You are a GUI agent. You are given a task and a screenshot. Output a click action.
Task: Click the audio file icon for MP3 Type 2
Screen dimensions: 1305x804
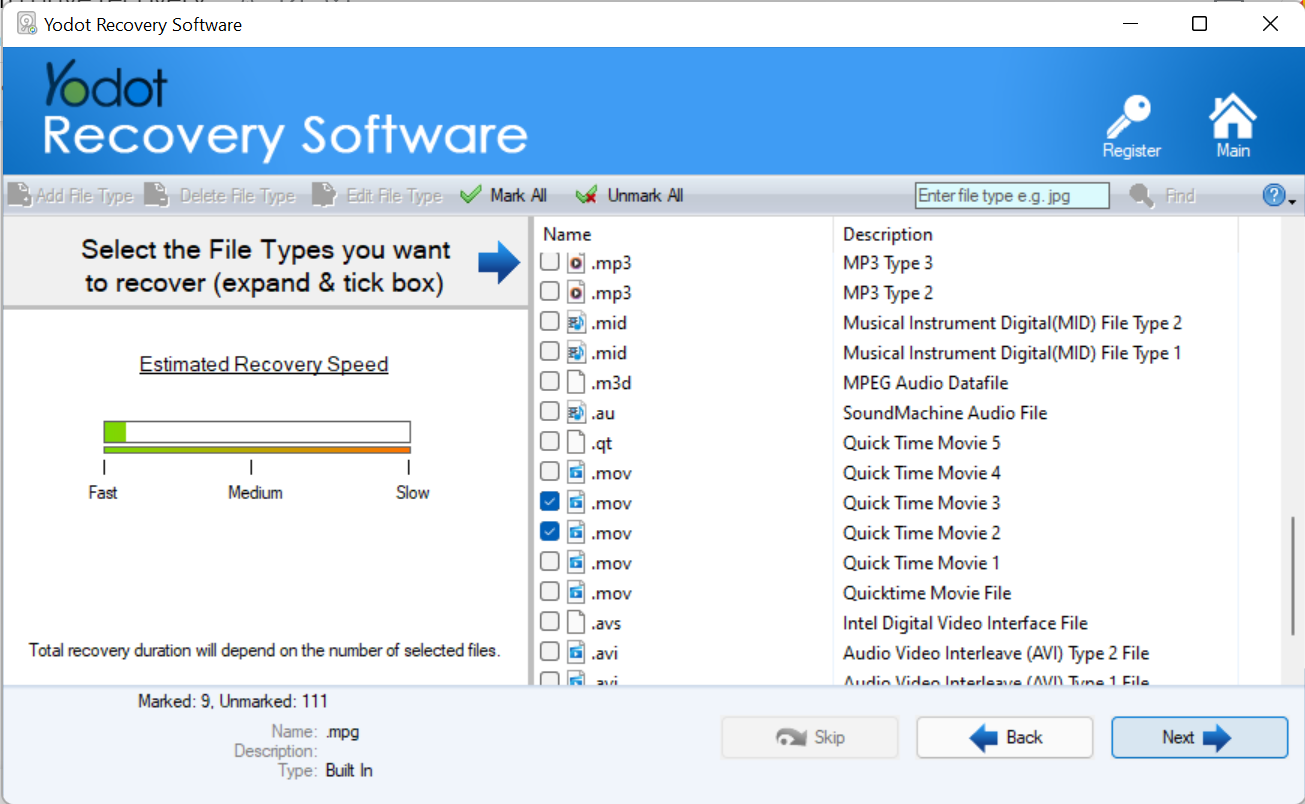click(x=575, y=293)
